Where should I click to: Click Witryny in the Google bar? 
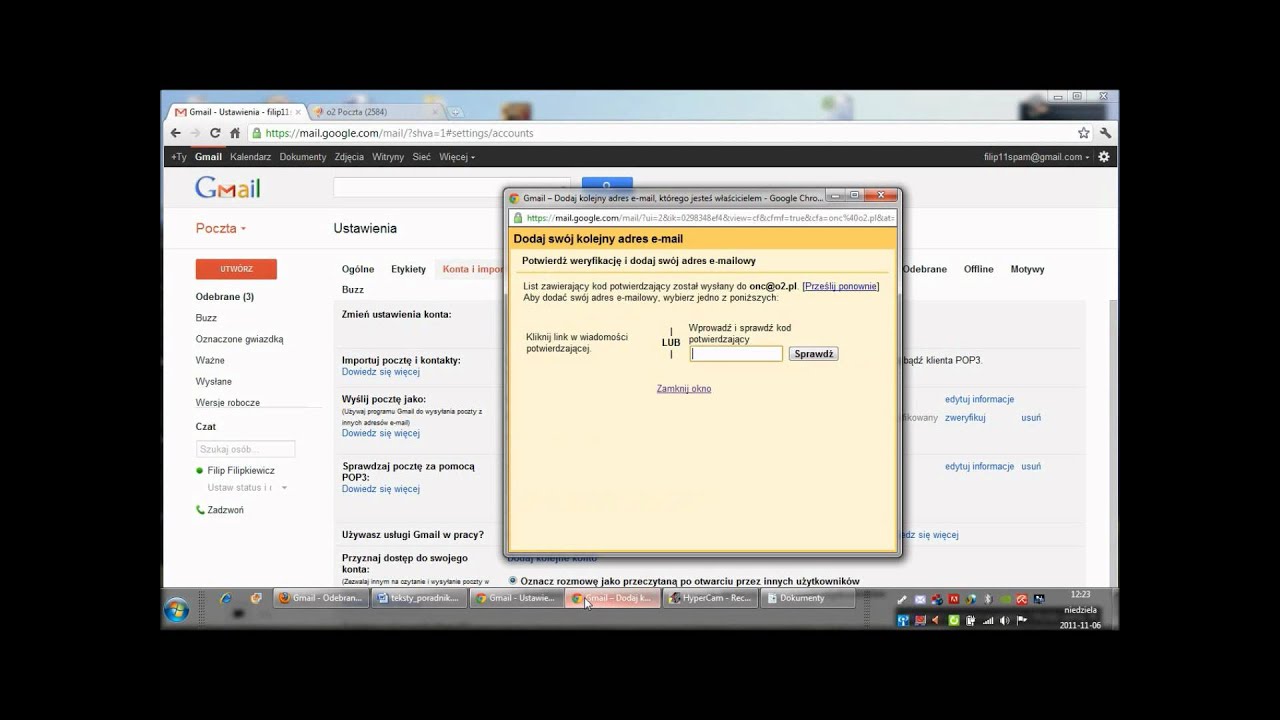tap(388, 157)
